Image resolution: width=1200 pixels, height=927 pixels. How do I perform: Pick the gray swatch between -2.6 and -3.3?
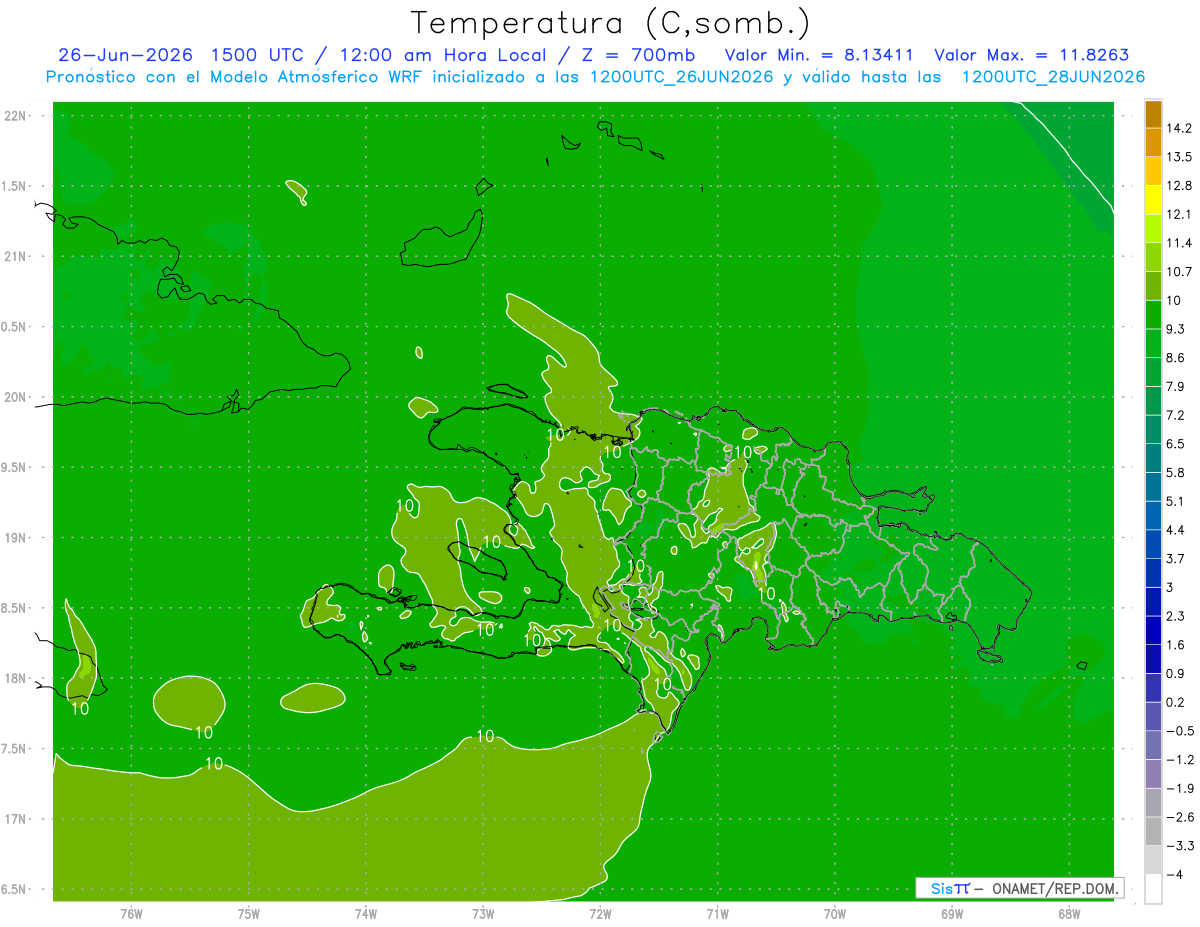click(1154, 831)
